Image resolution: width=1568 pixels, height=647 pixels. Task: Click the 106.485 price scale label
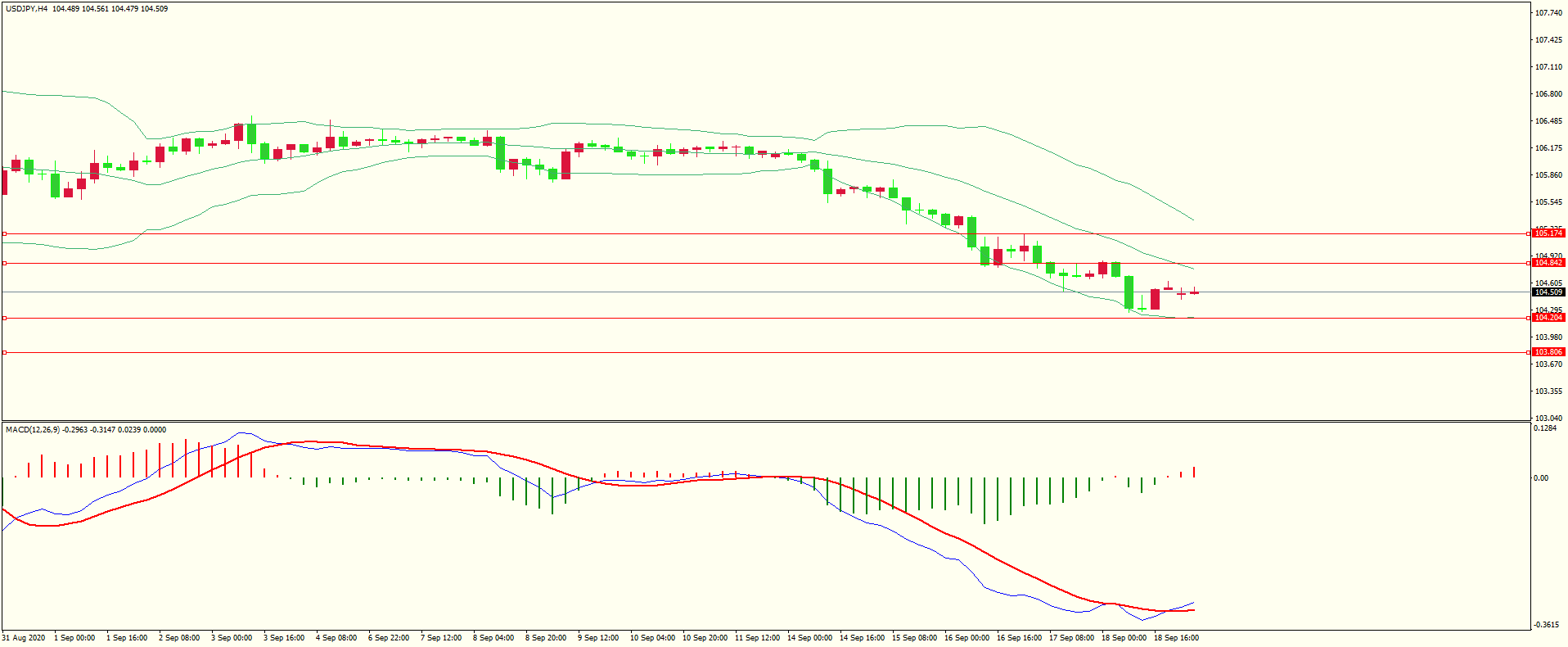(x=1548, y=121)
